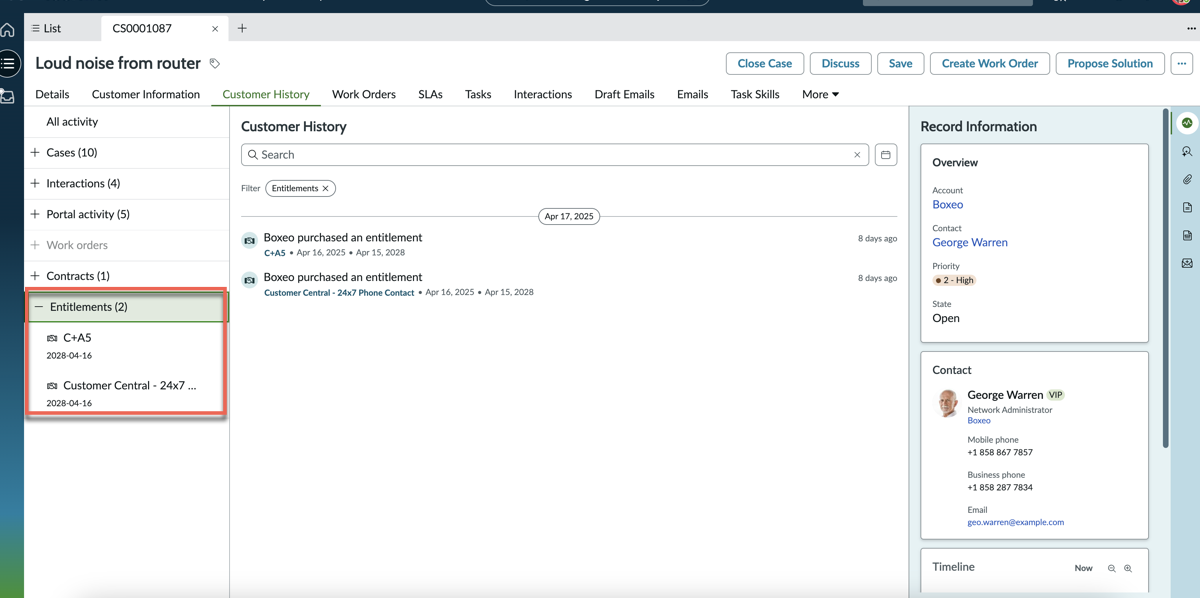Open the three-dot more actions button
1200x598 pixels.
tap(1182, 63)
